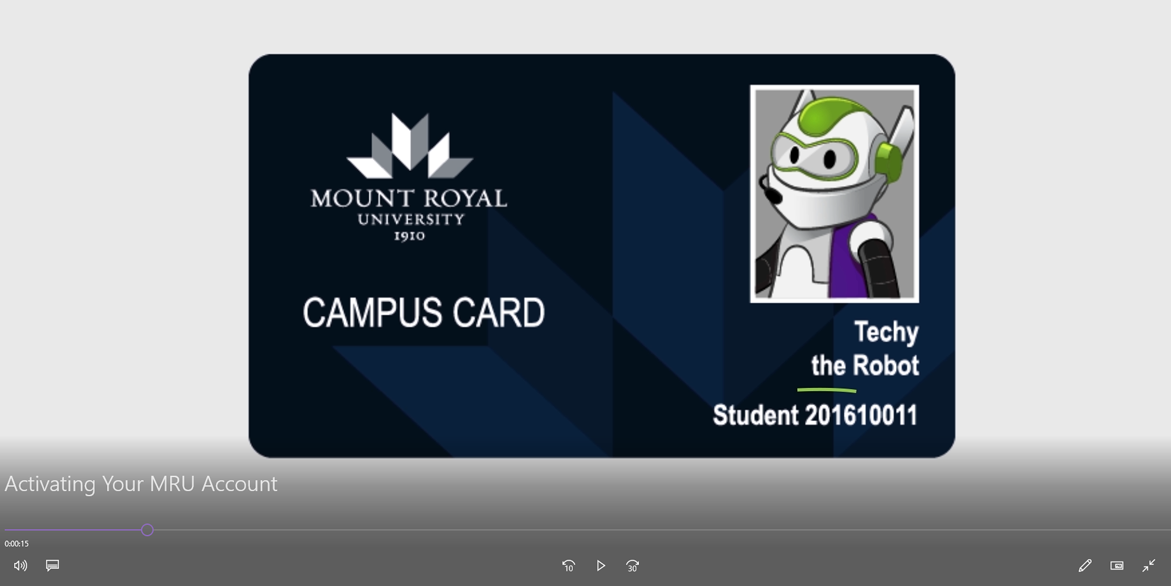Screen dimensions: 1171x586
Task: Click the Campus Card video frame
Action: click(x=601, y=254)
